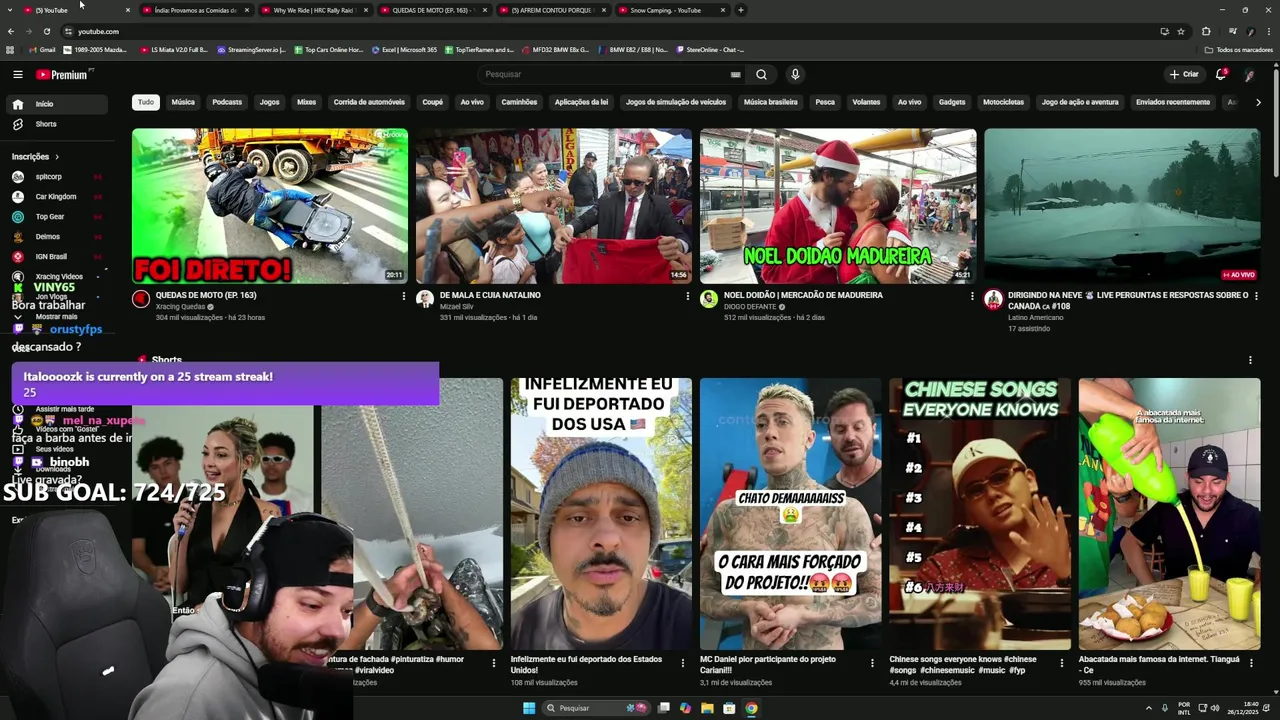Select the Jogos filter chip
1280x720 pixels.
(x=270, y=102)
